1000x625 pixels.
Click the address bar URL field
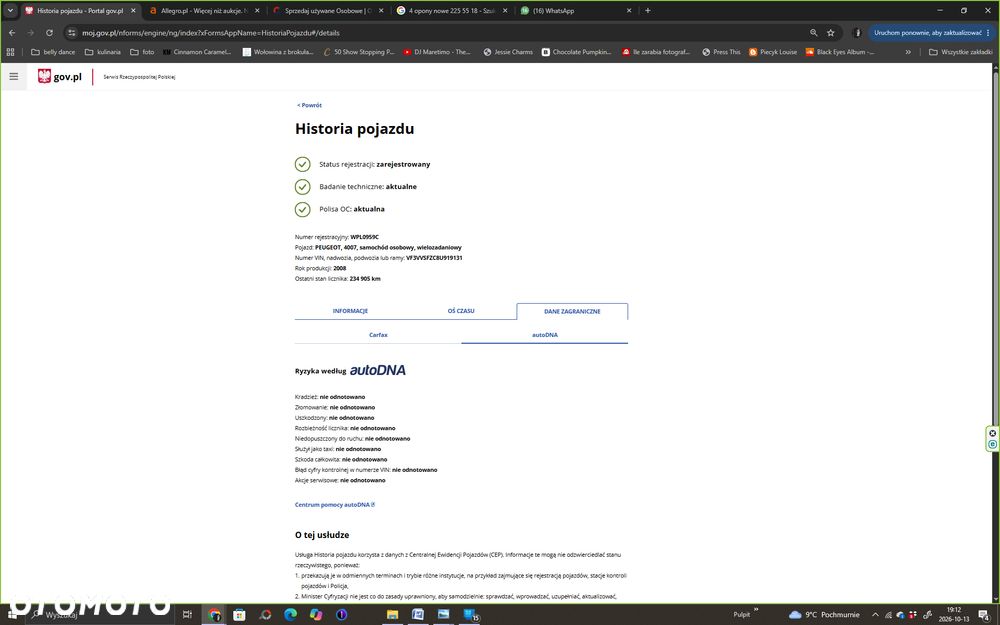[440, 33]
